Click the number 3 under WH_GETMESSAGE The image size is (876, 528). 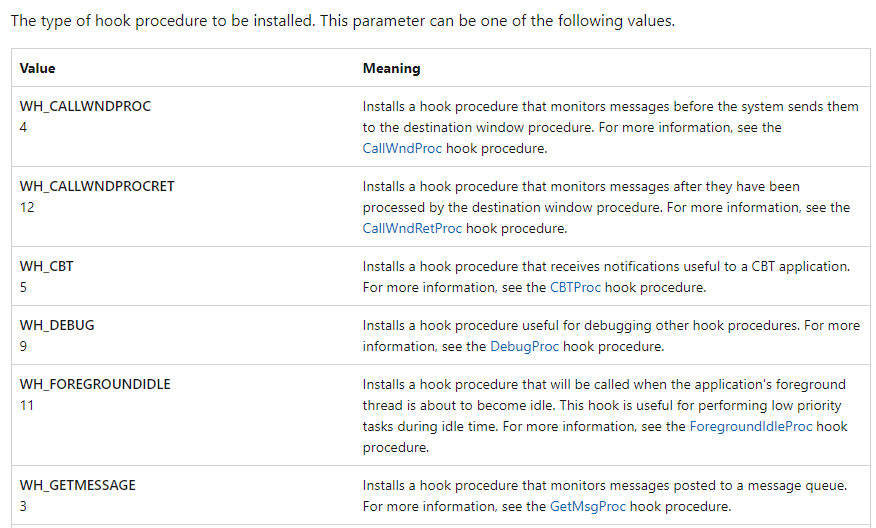(24, 506)
